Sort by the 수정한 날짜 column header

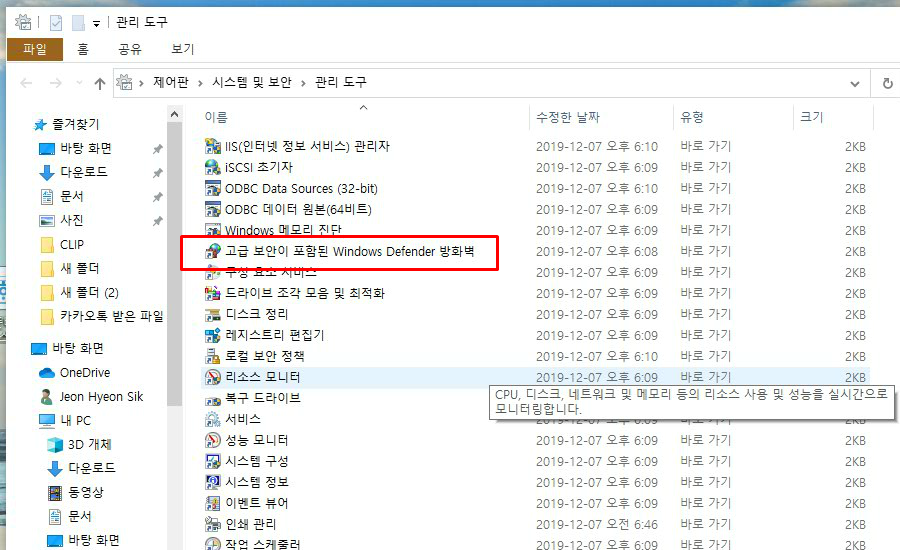click(567, 117)
